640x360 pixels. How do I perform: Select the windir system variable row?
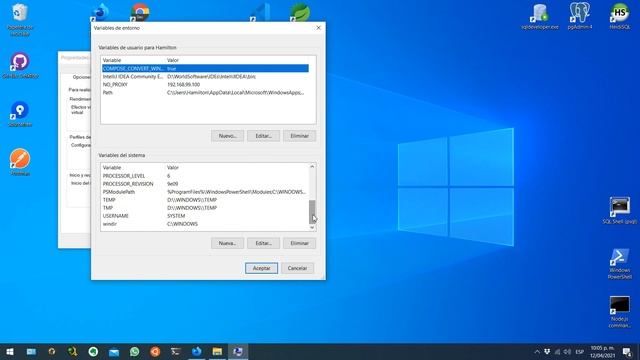tap(205, 224)
